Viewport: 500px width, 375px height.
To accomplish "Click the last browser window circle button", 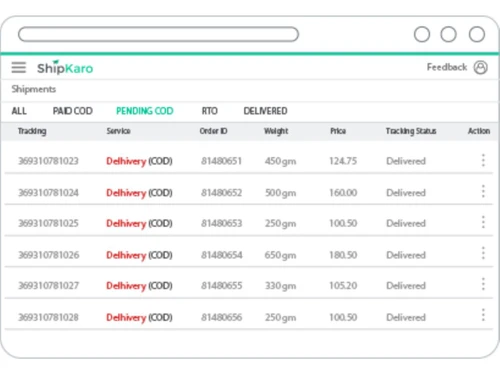I will (x=477, y=34).
